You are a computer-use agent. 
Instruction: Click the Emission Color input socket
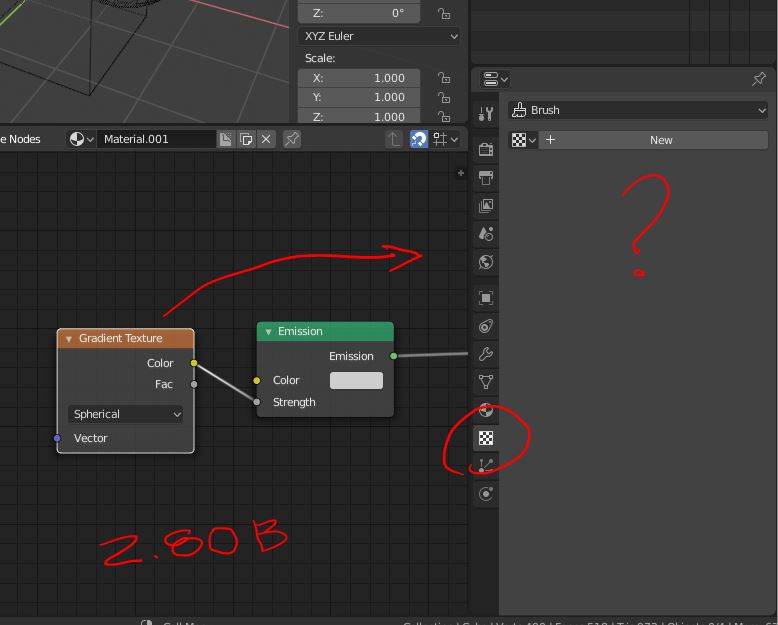point(257,380)
